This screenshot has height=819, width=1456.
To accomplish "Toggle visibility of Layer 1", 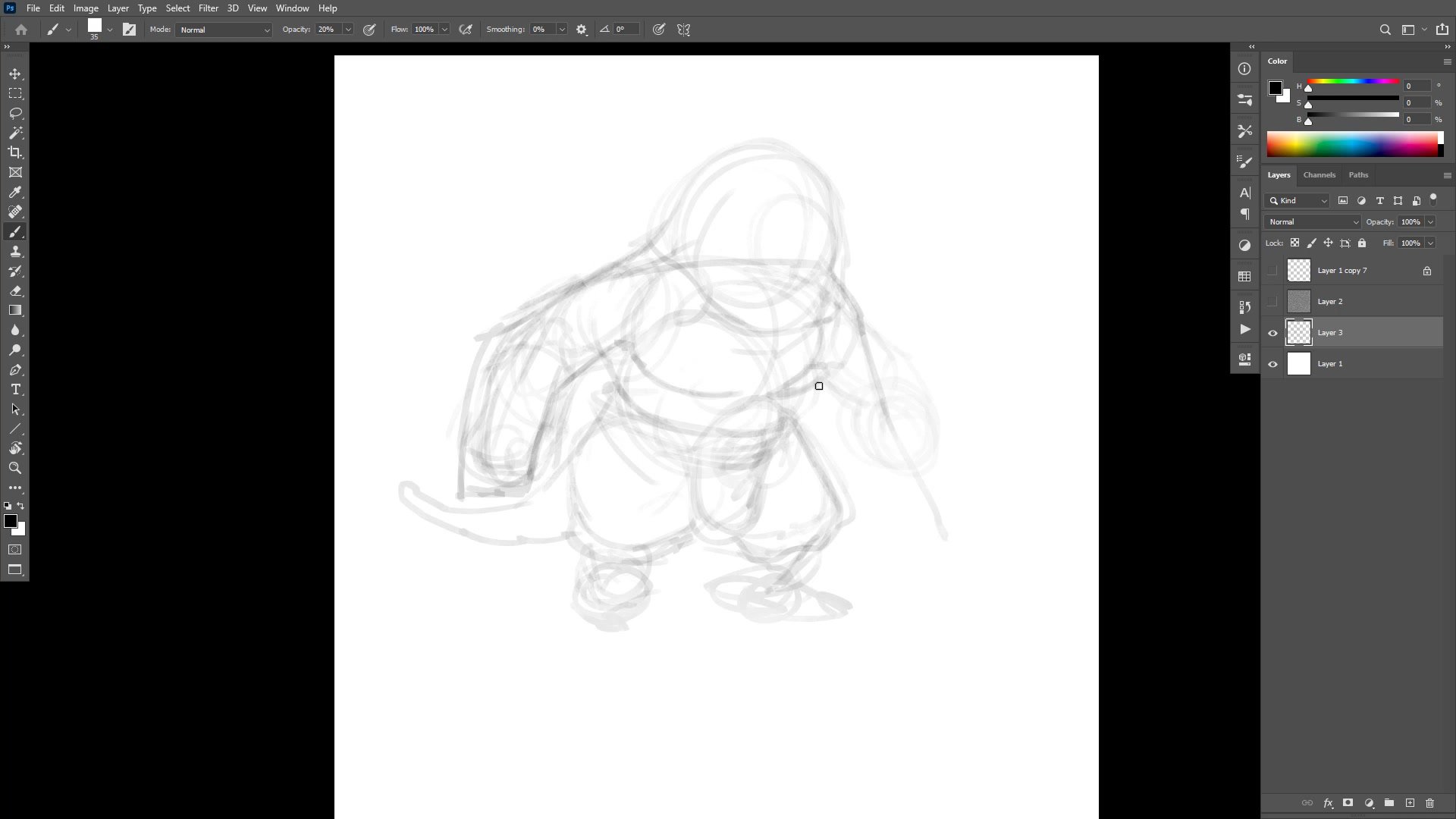I will click(x=1272, y=364).
